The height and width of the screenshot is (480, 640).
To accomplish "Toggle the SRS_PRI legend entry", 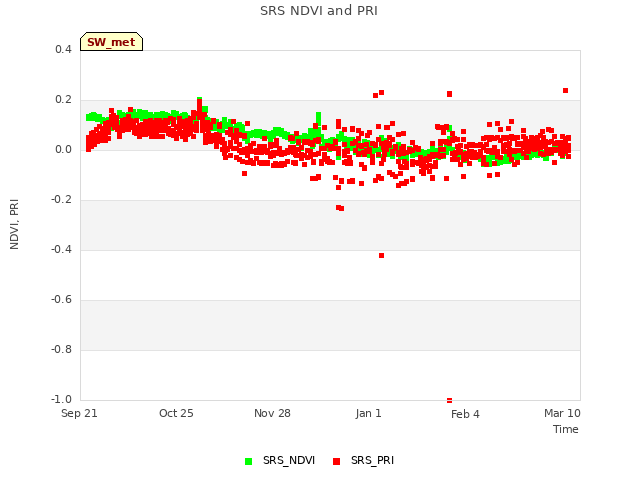I will click(x=363, y=460).
